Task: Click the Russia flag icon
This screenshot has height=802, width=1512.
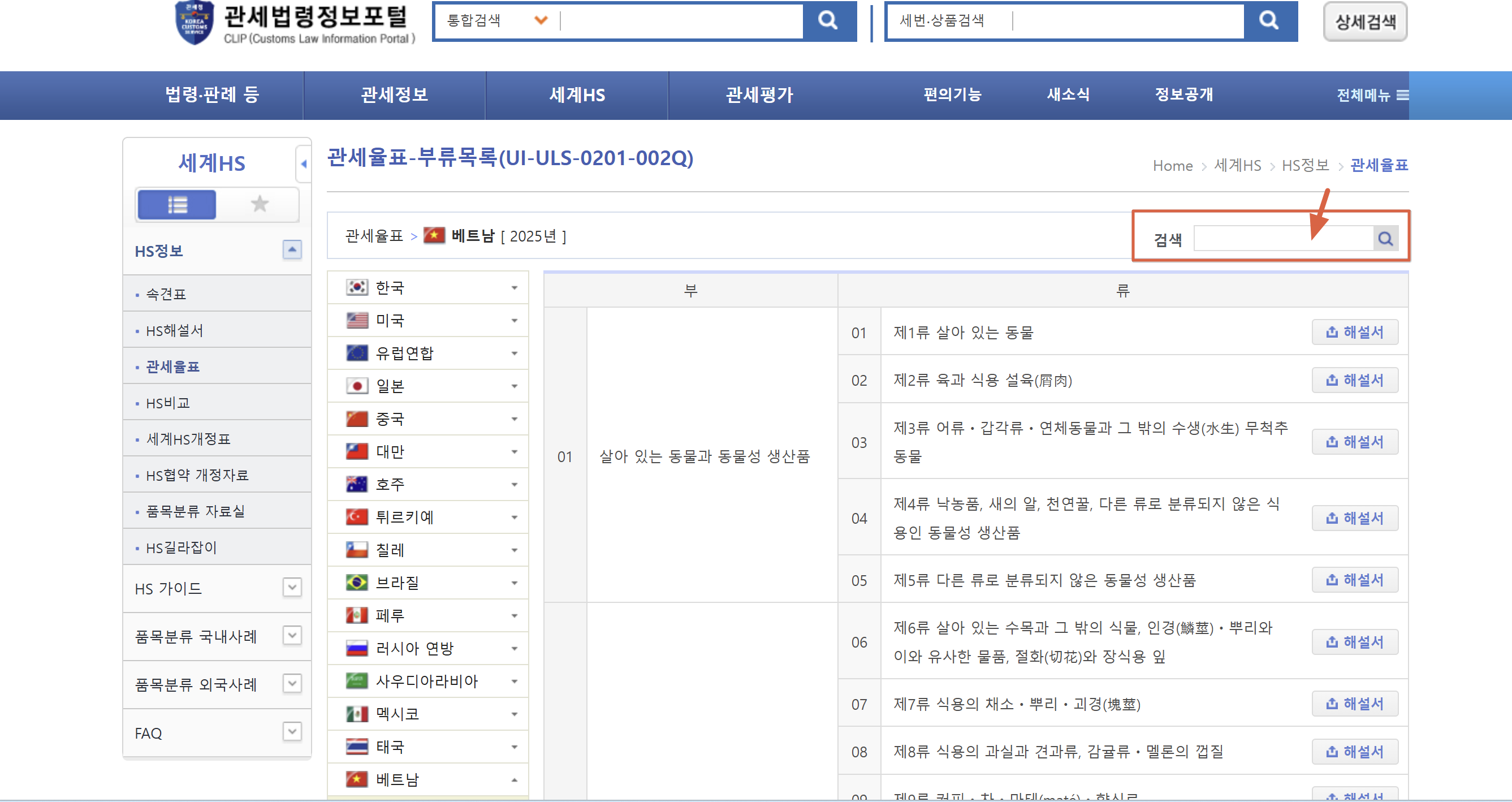Action: coord(357,648)
